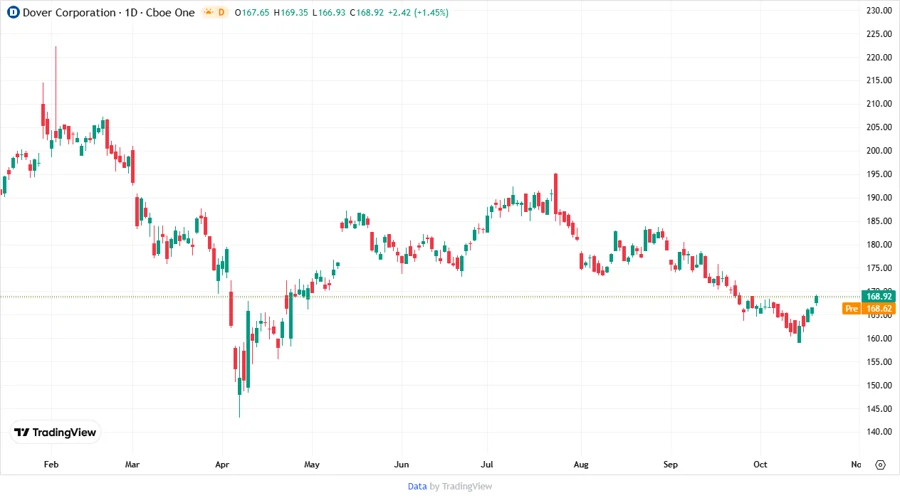Screen dimensions: 900x498
Task: Click the May time axis label
Action: 312,465
